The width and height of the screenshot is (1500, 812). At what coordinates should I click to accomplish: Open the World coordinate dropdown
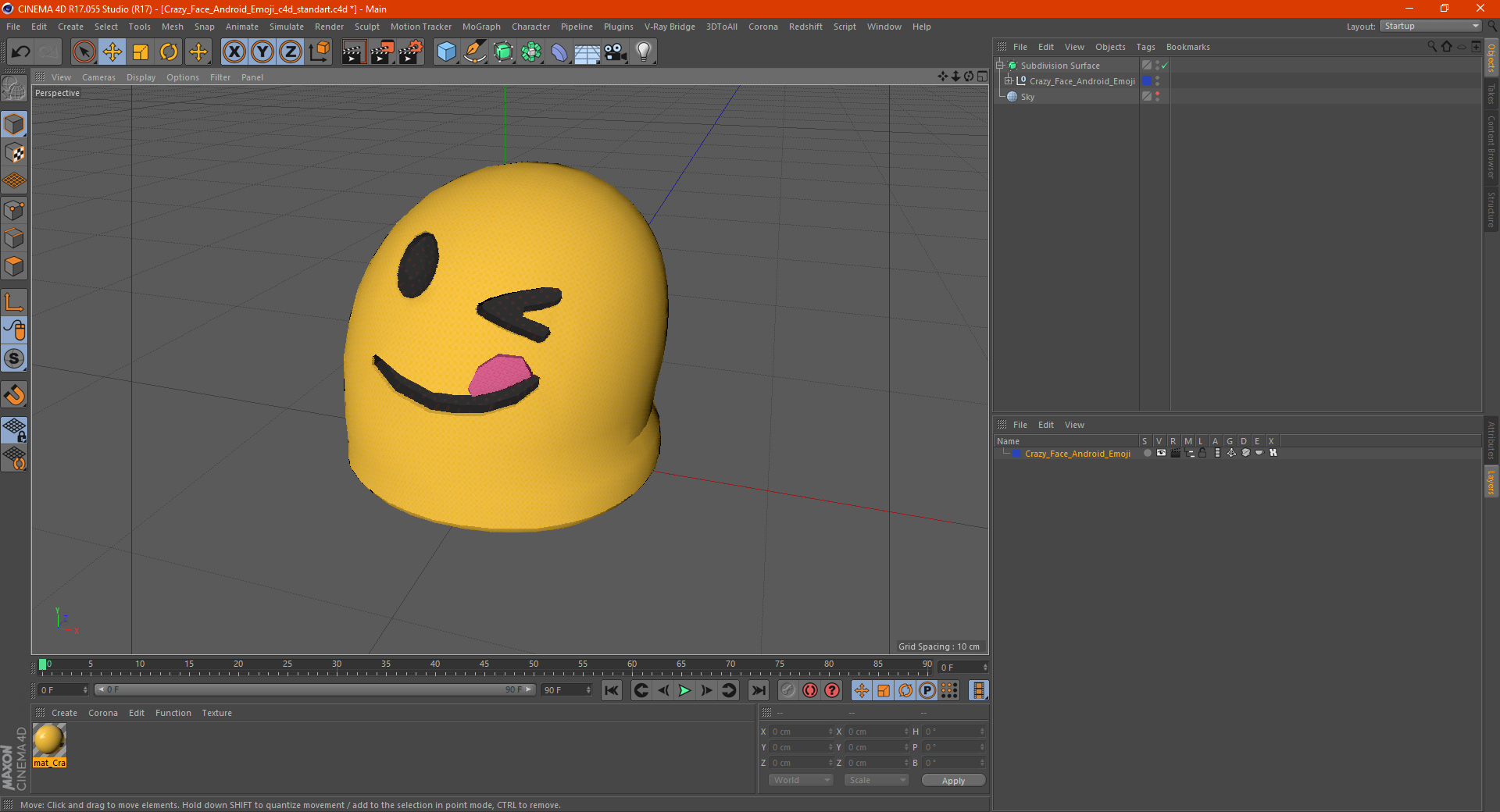[801, 780]
